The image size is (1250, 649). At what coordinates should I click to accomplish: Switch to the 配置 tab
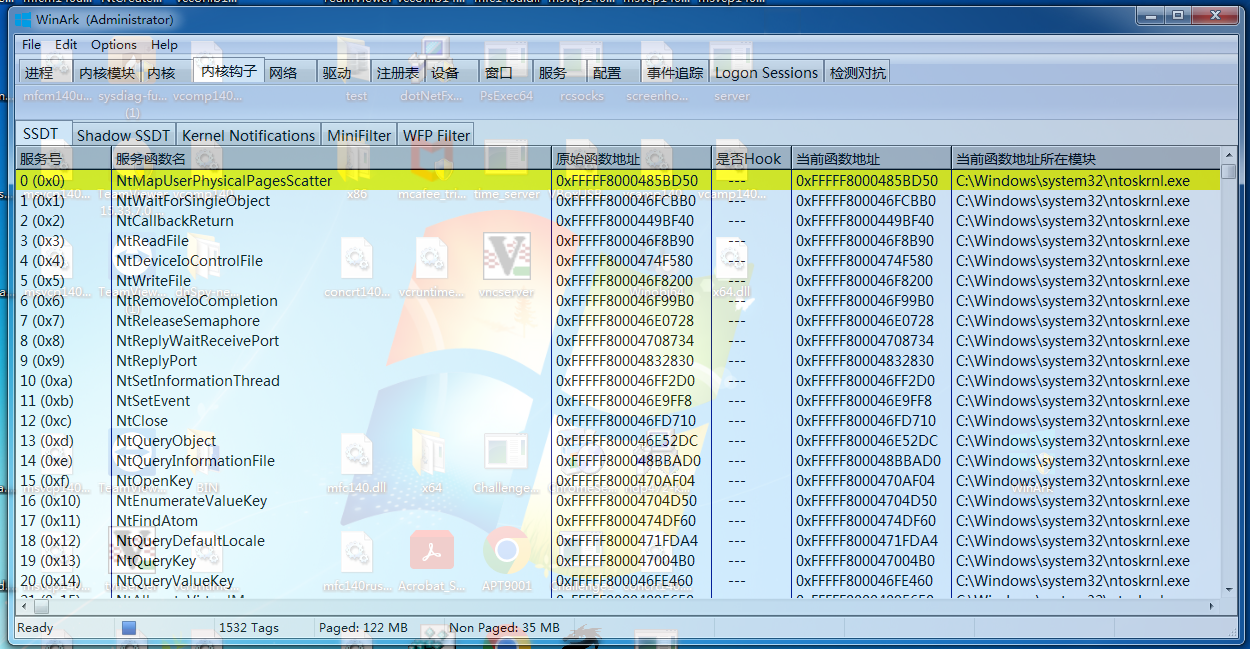[614, 72]
